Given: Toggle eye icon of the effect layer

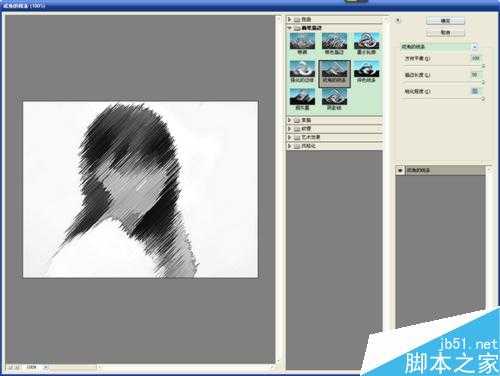Looking at the screenshot, I should click(400, 170).
